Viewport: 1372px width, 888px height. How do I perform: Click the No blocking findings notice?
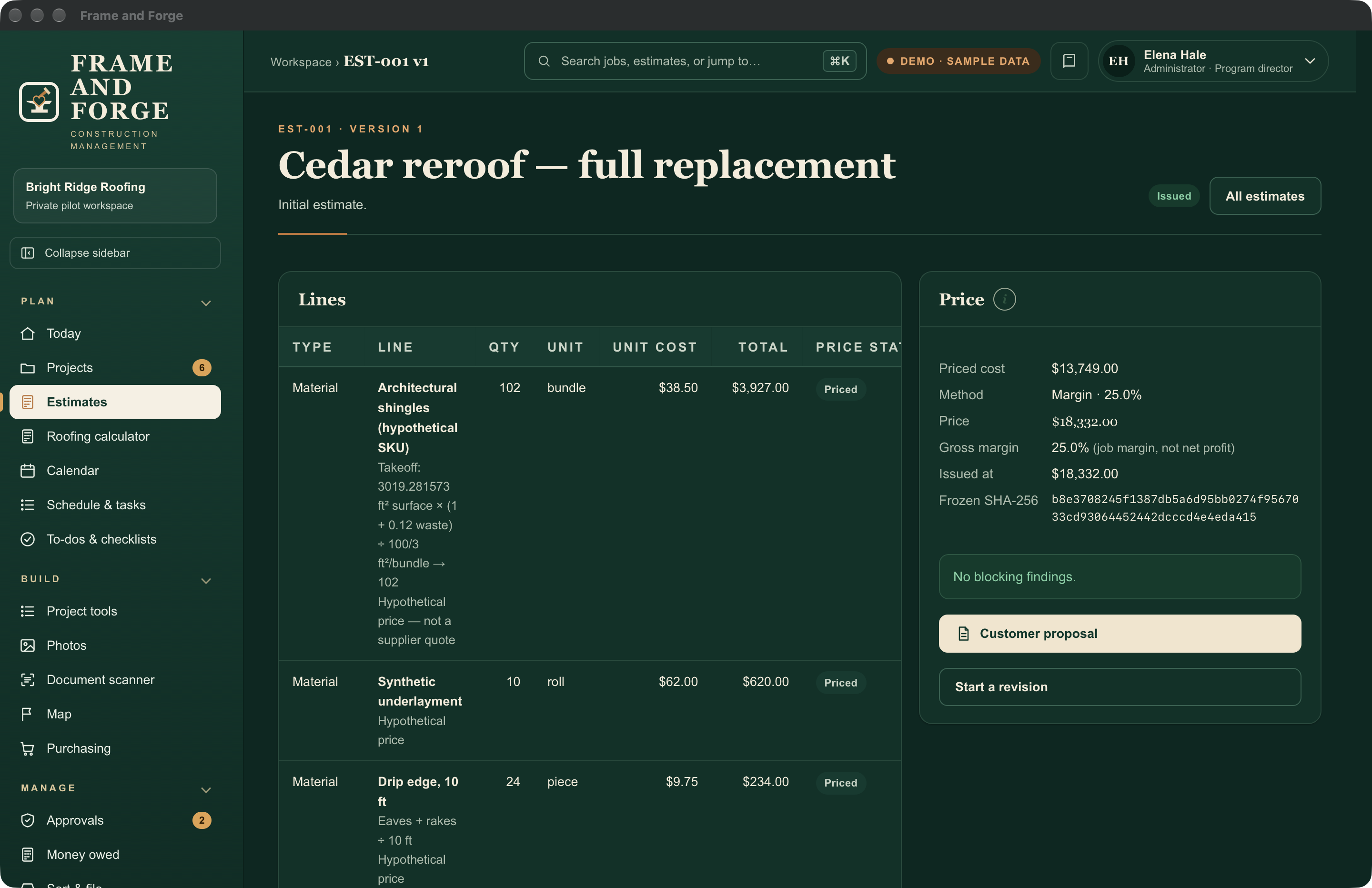(1120, 576)
